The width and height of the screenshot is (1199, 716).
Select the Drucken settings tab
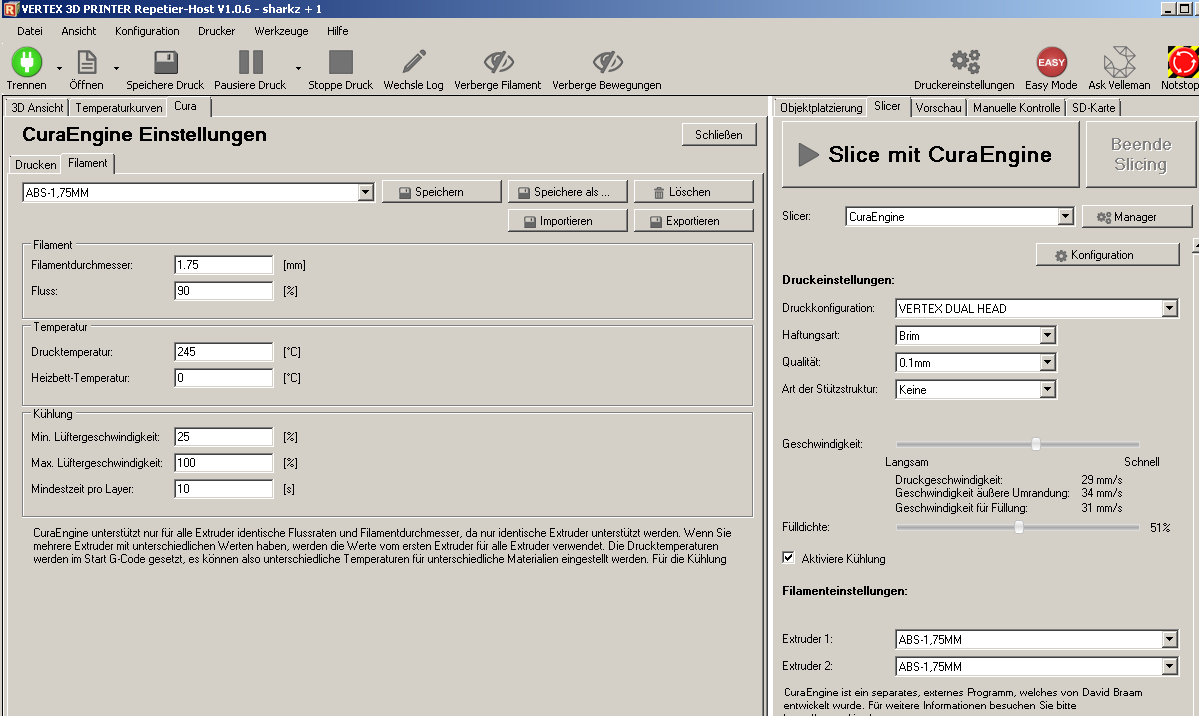coord(36,164)
